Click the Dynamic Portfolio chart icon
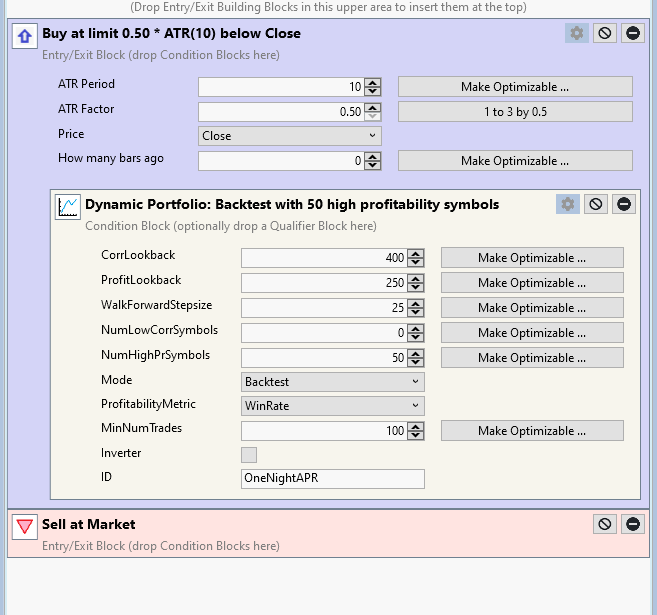Screen dimensions: 657x615 tap(68, 207)
